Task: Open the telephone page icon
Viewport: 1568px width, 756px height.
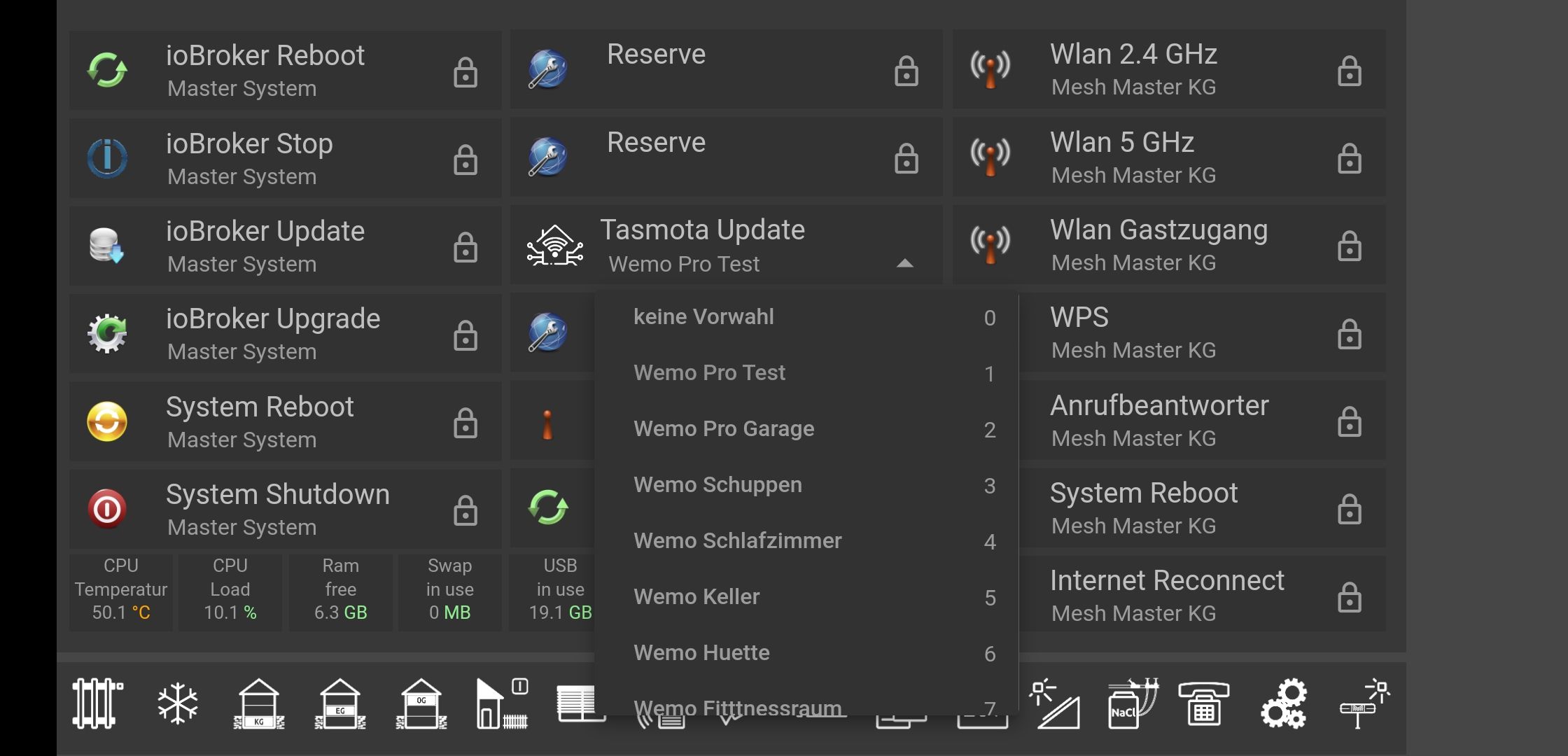Action: 1203,703
